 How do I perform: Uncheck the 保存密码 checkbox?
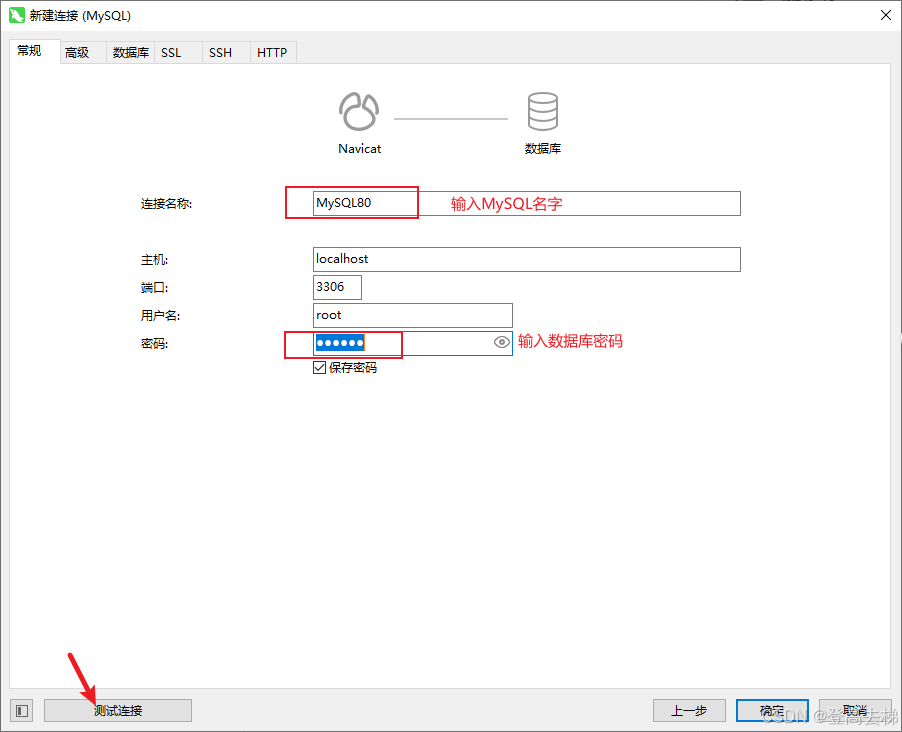tap(319, 368)
